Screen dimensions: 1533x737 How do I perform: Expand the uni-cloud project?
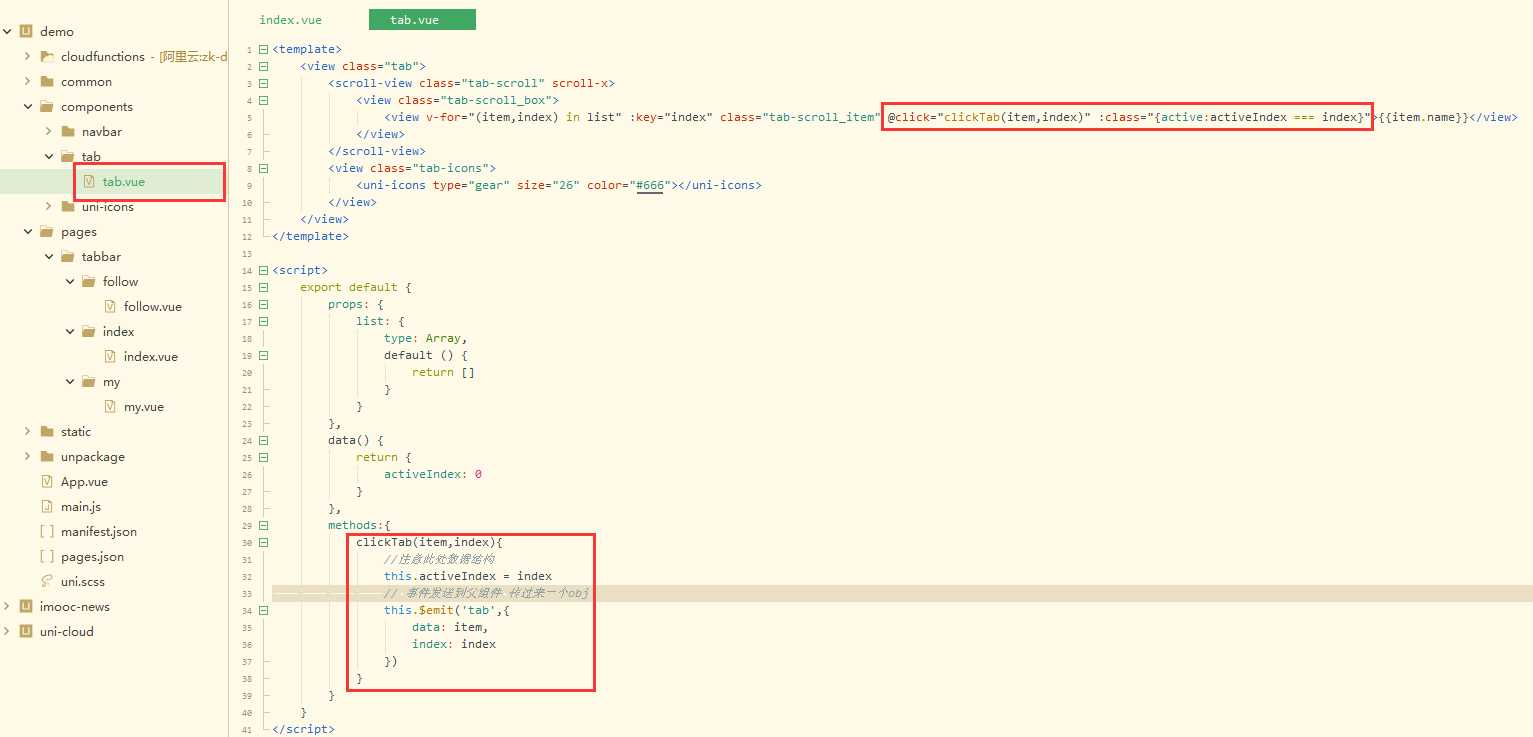coord(7,632)
